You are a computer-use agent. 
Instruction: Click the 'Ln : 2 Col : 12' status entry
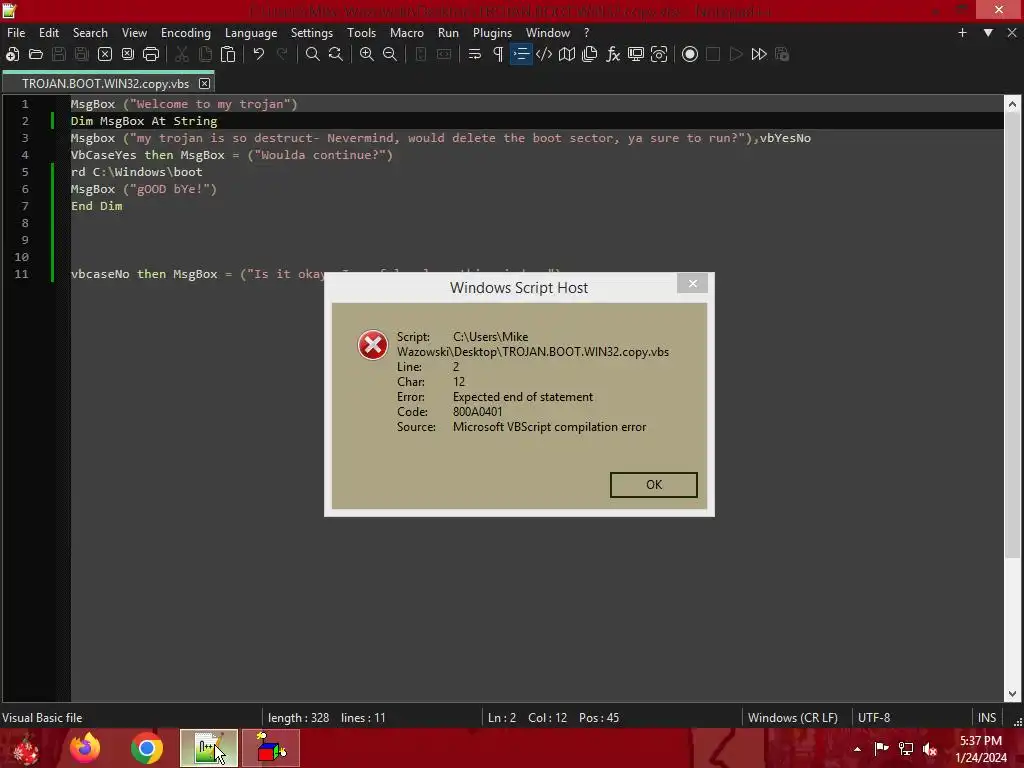(528, 718)
